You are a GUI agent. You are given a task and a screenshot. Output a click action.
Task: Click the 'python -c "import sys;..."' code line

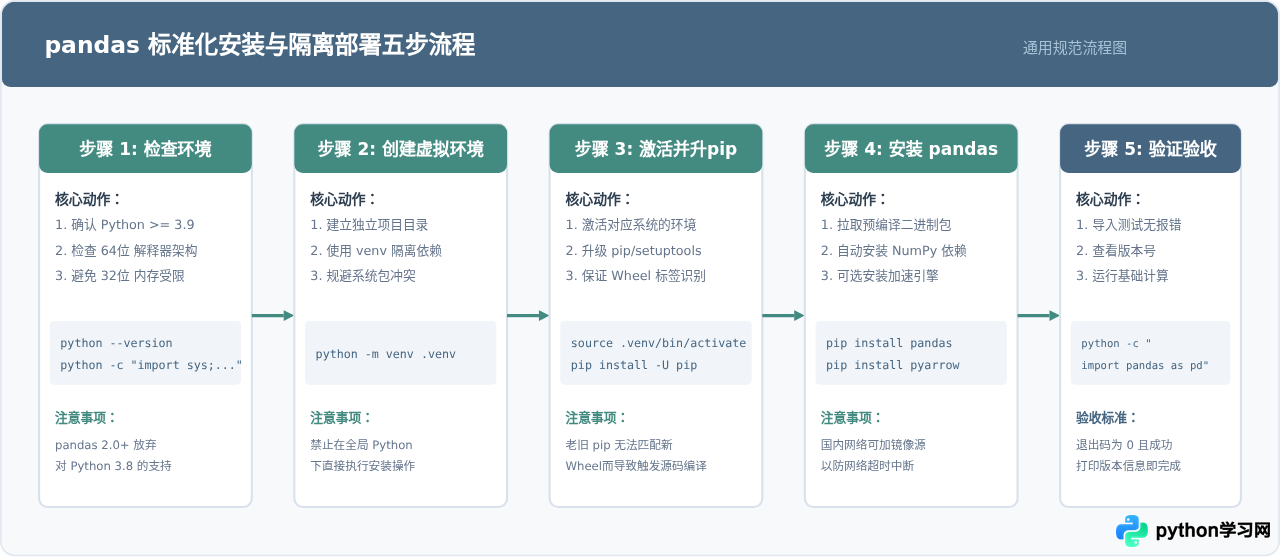coord(151,365)
